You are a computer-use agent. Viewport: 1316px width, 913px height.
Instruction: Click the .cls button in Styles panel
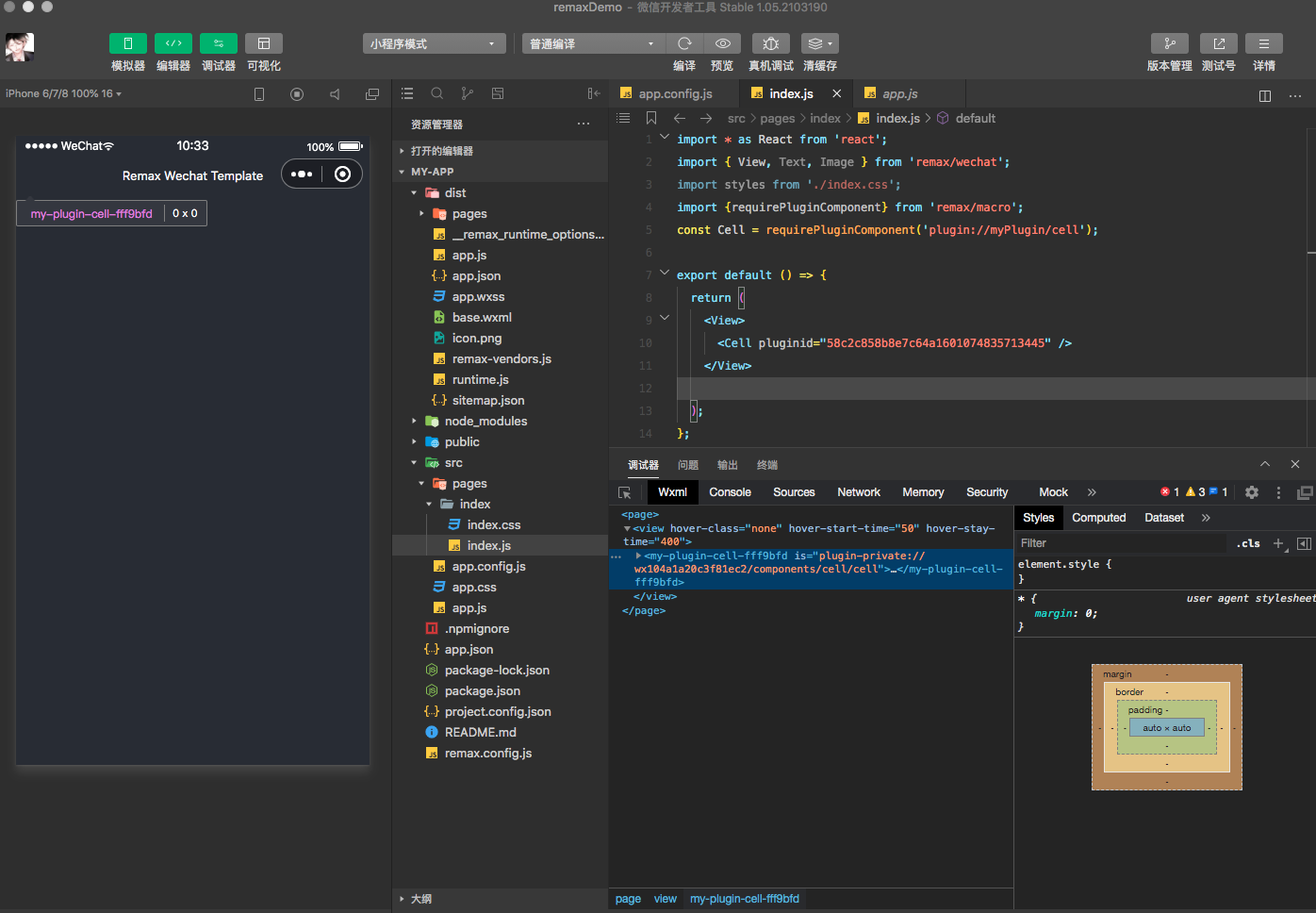click(x=1248, y=542)
